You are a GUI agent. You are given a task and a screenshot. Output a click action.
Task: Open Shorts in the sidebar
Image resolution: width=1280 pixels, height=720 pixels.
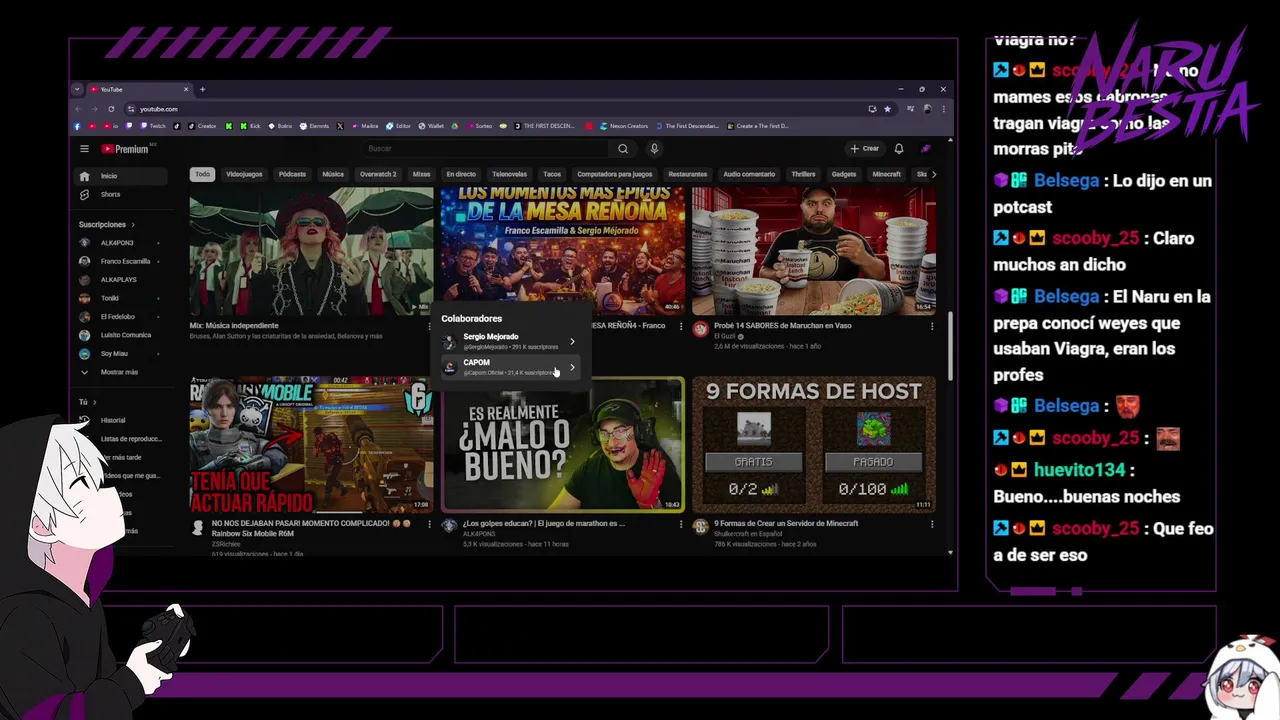(122, 194)
